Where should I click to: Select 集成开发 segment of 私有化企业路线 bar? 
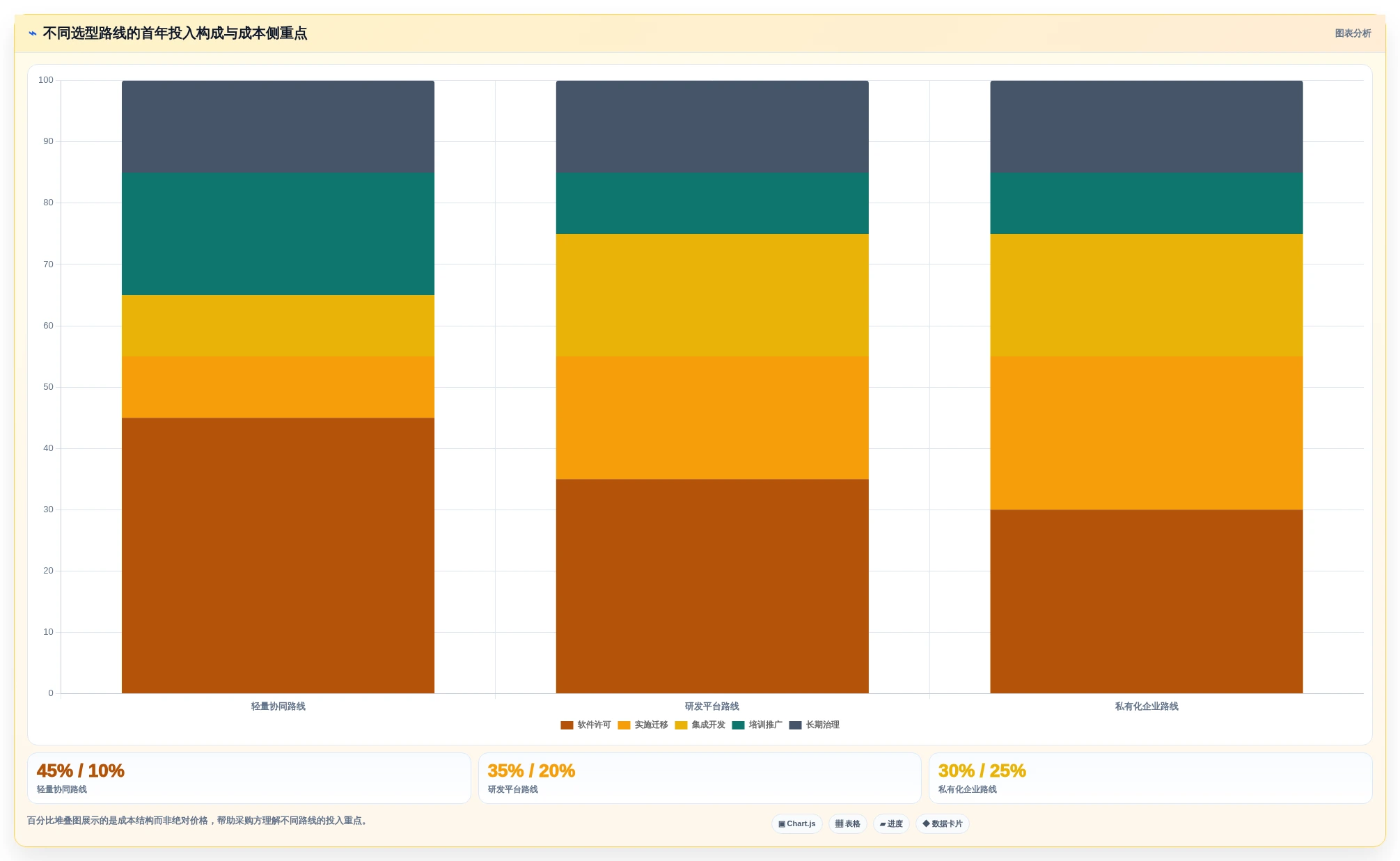[x=1147, y=295]
